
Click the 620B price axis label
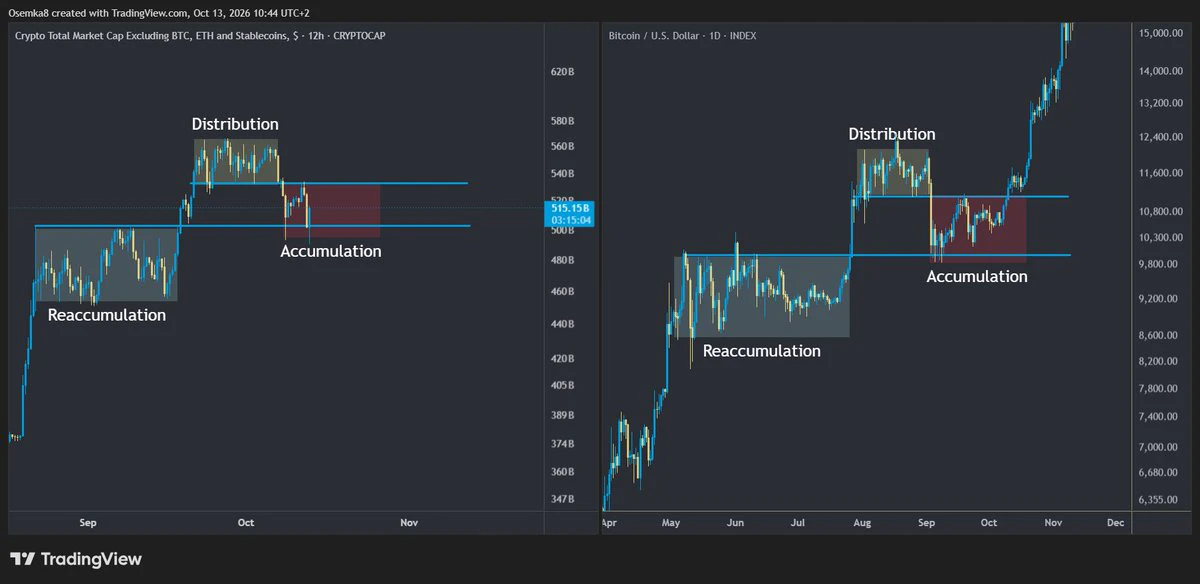click(x=562, y=72)
